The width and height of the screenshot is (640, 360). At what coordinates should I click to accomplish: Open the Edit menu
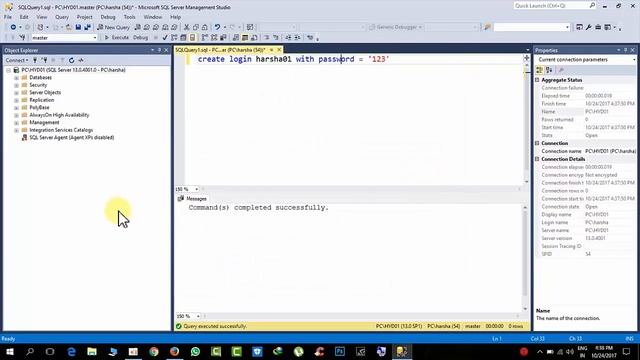click(24, 17)
